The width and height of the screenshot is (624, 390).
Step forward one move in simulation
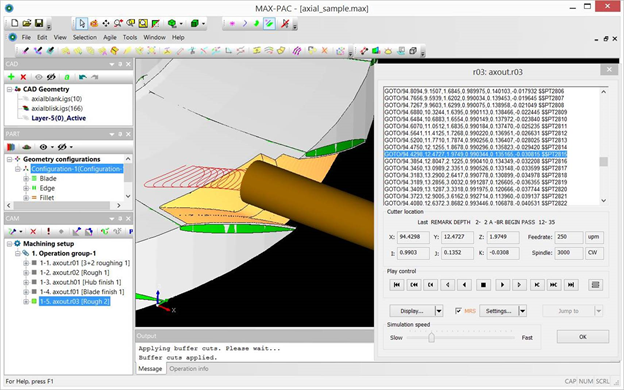click(519, 285)
